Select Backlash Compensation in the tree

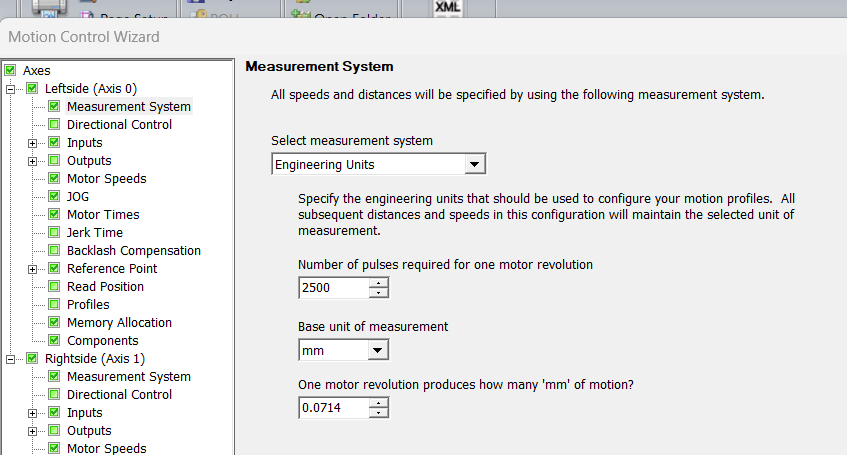pos(133,251)
